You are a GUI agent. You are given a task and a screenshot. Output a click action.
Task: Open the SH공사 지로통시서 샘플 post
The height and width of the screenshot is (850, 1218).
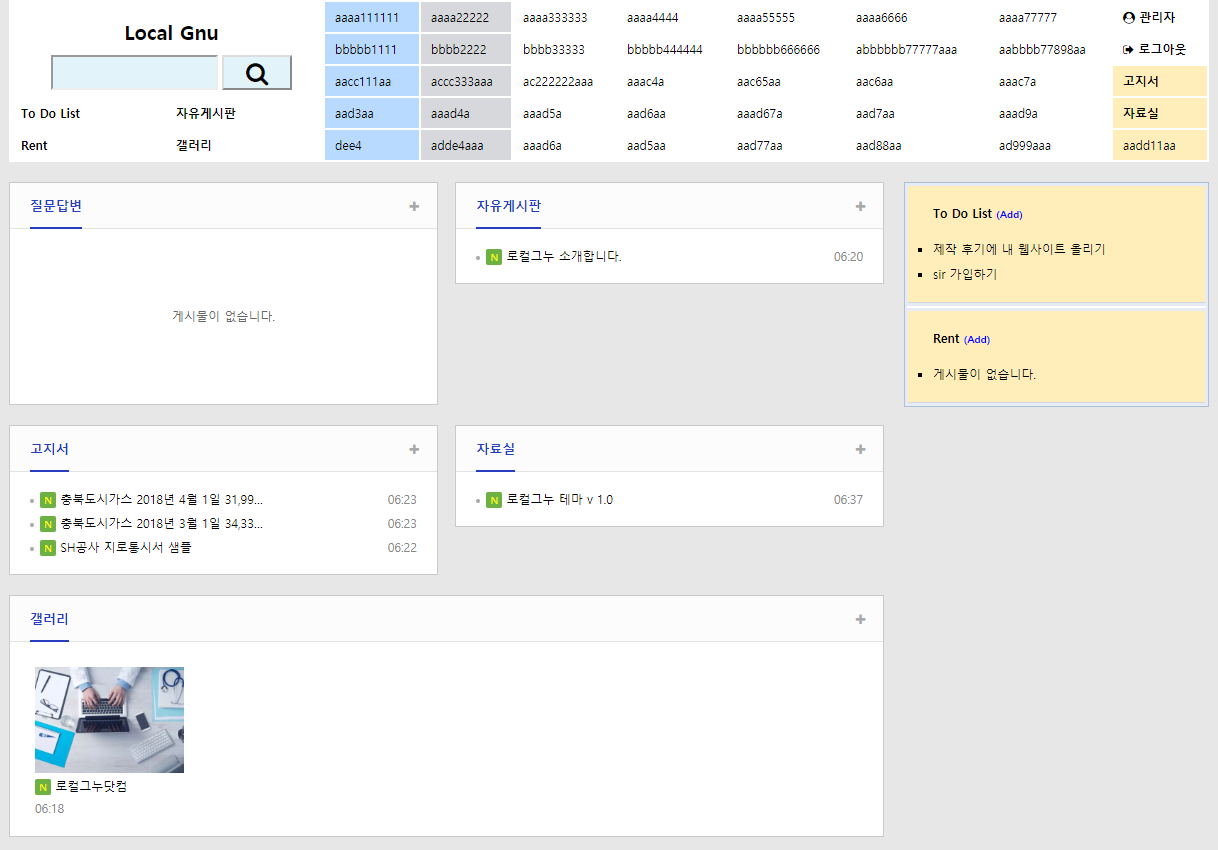pos(125,548)
